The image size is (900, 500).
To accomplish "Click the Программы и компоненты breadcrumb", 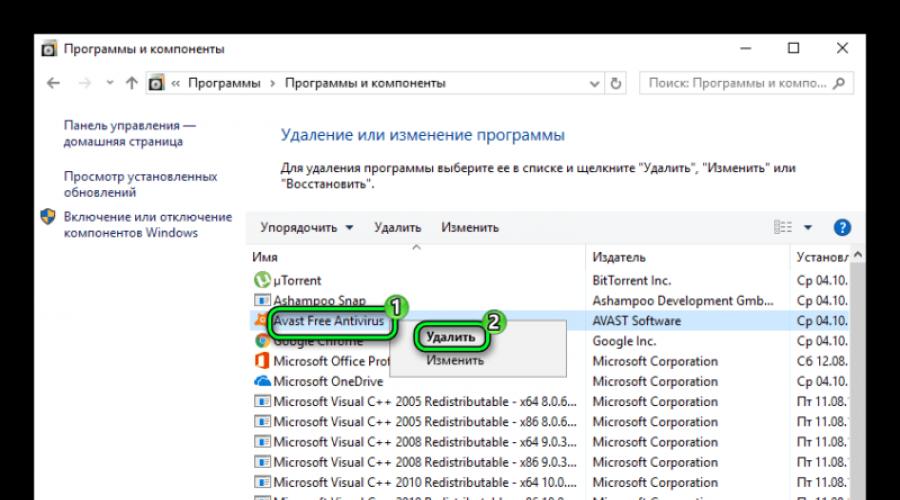I will coord(365,83).
